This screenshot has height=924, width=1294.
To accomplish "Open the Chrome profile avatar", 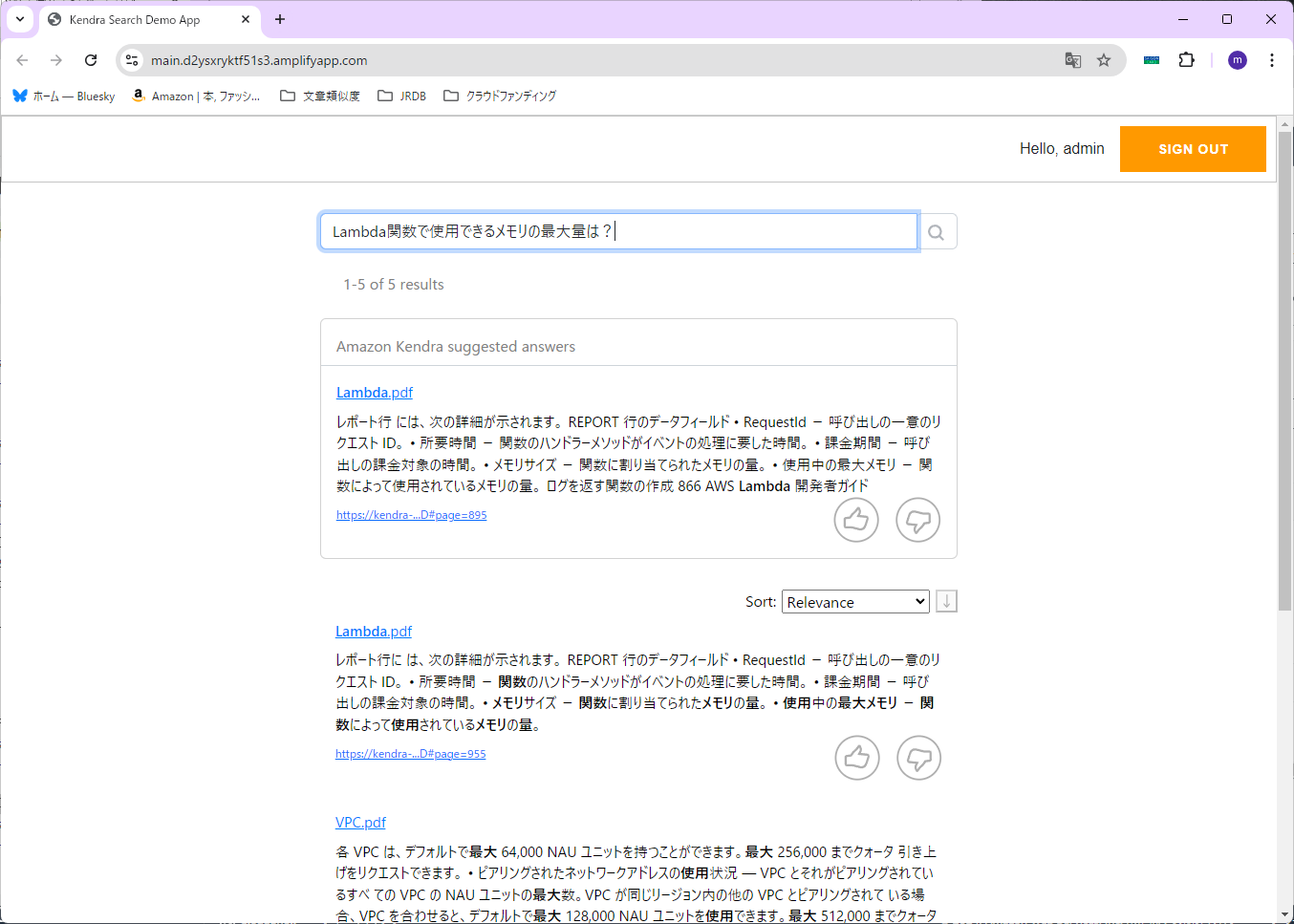I will [x=1238, y=60].
